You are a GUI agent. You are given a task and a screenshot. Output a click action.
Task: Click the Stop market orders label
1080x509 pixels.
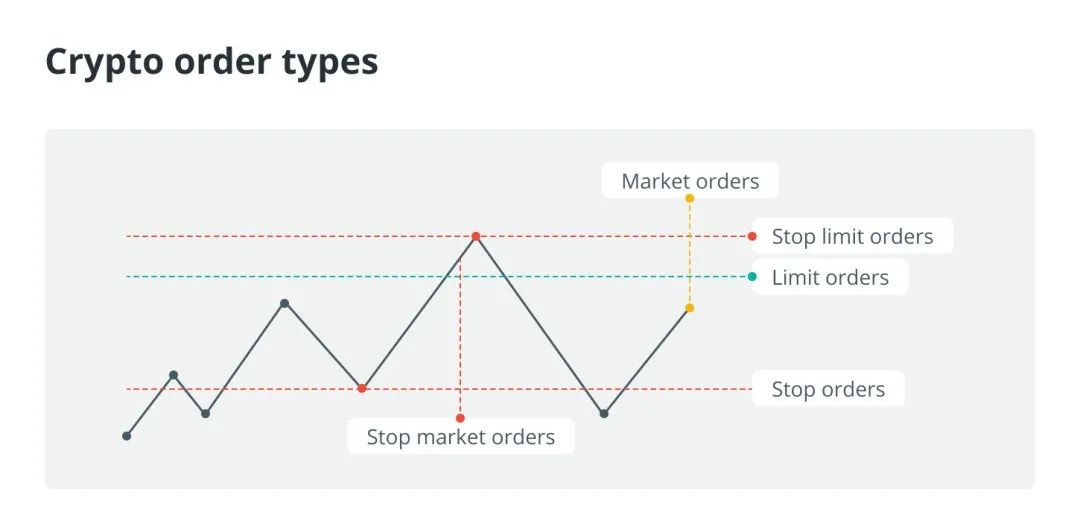click(461, 437)
